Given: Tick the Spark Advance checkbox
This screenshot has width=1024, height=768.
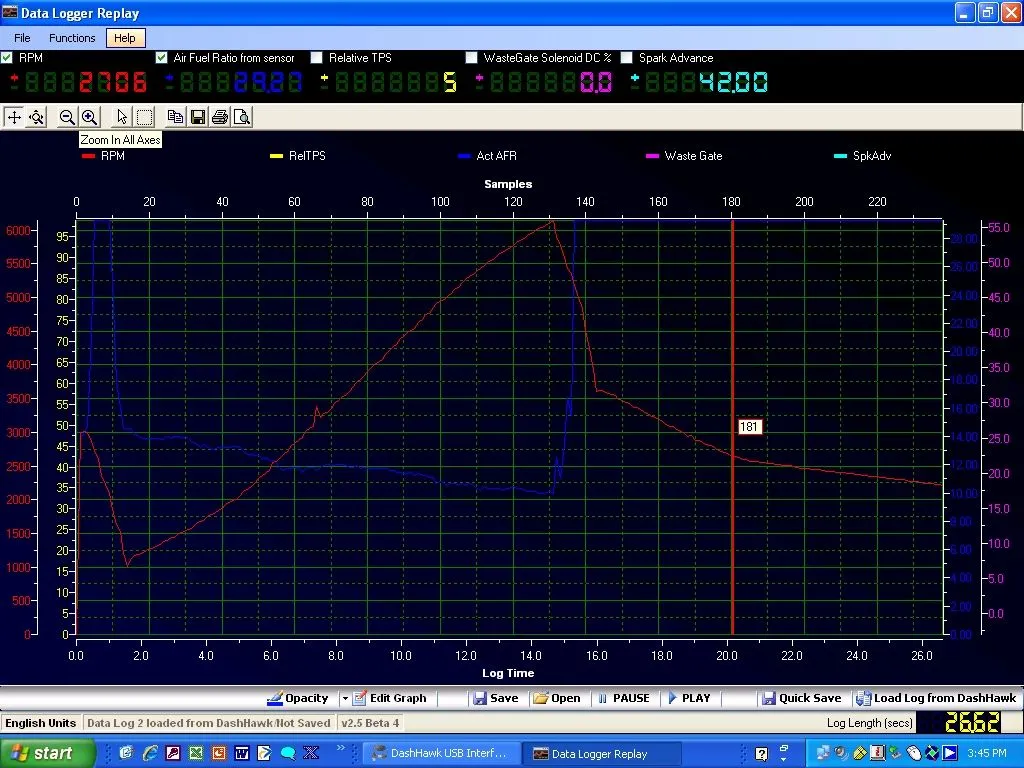Looking at the screenshot, I should point(627,58).
